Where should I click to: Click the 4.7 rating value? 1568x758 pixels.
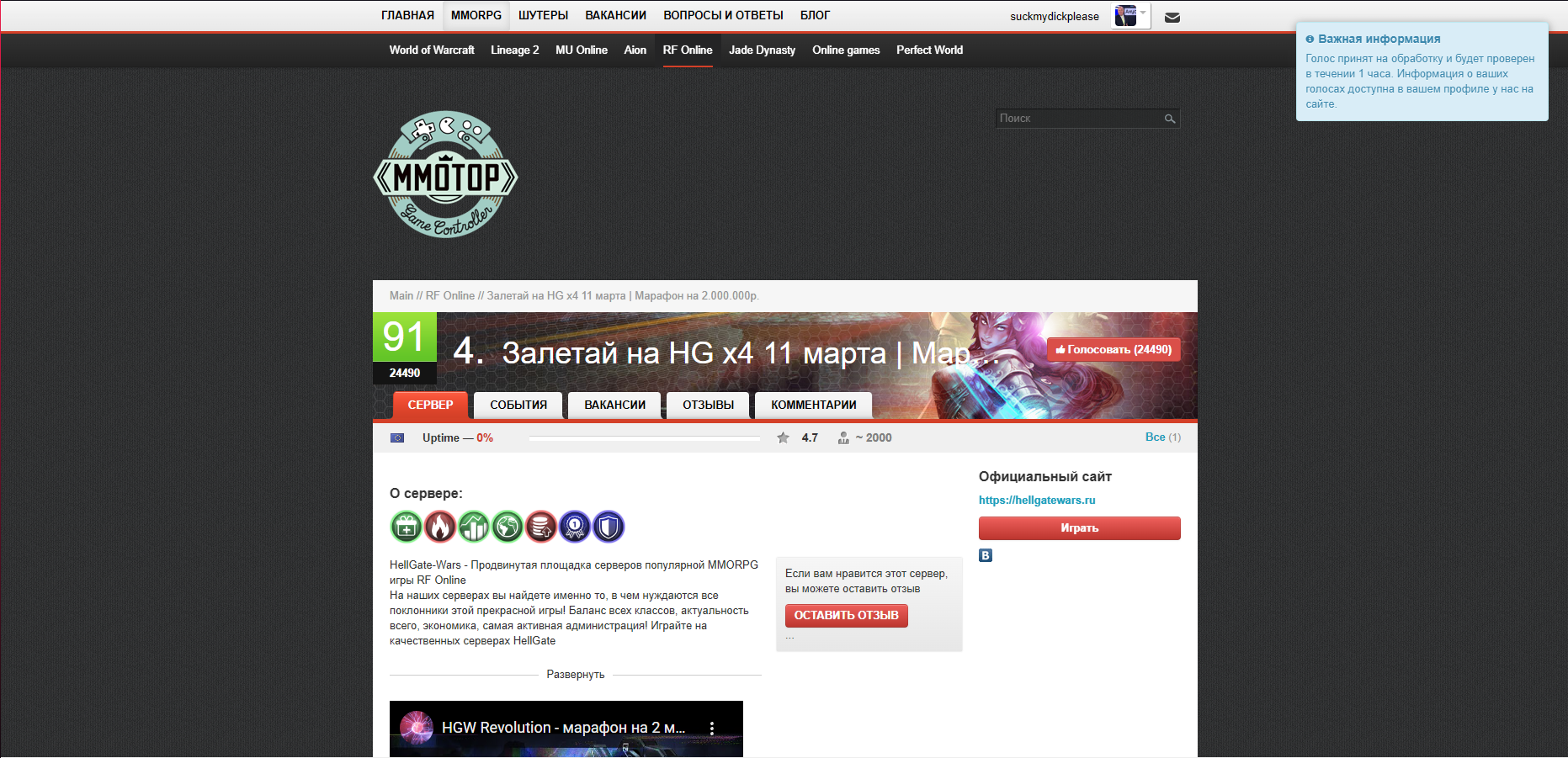pos(810,437)
